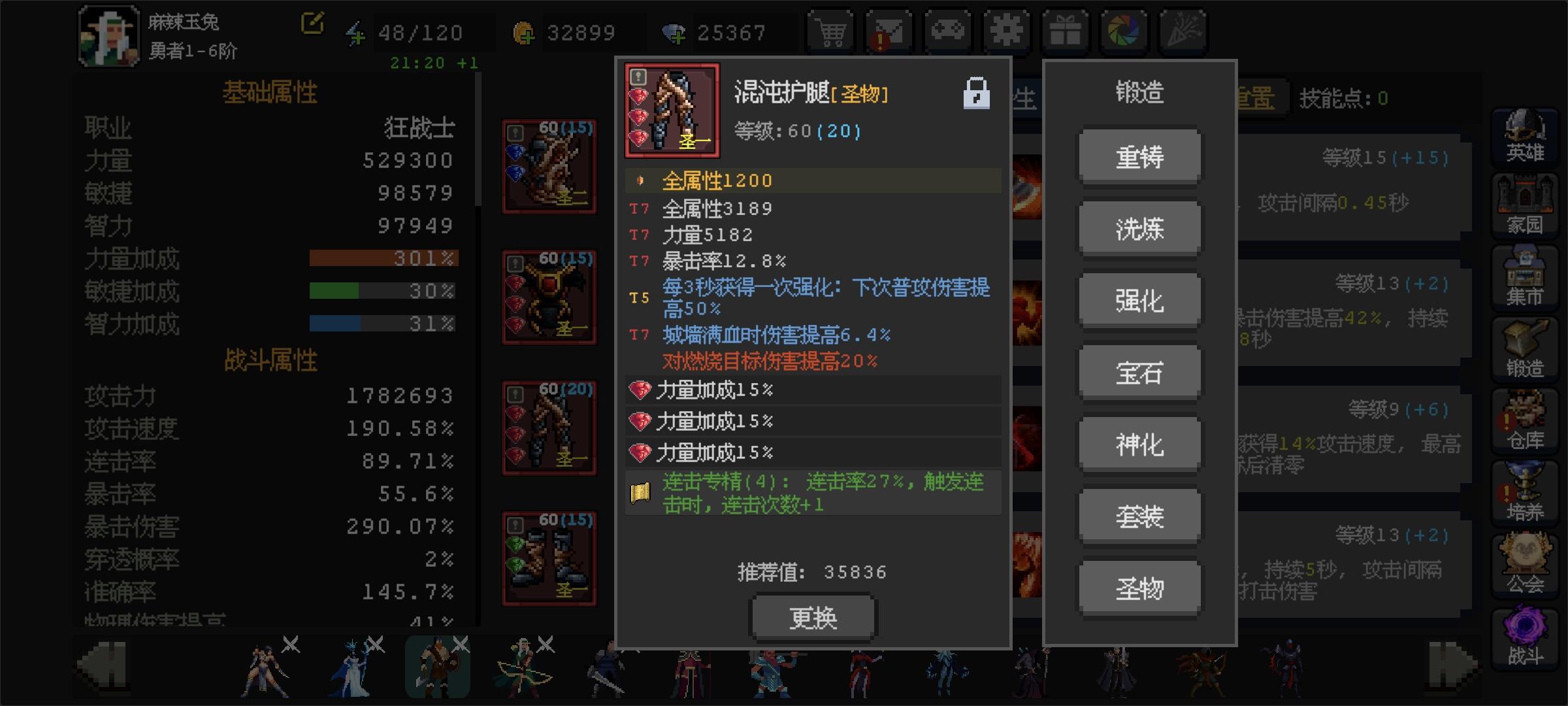Open the 英雄 hero sidebar icon
This screenshot has width=1568, height=706.
[x=1525, y=137]
